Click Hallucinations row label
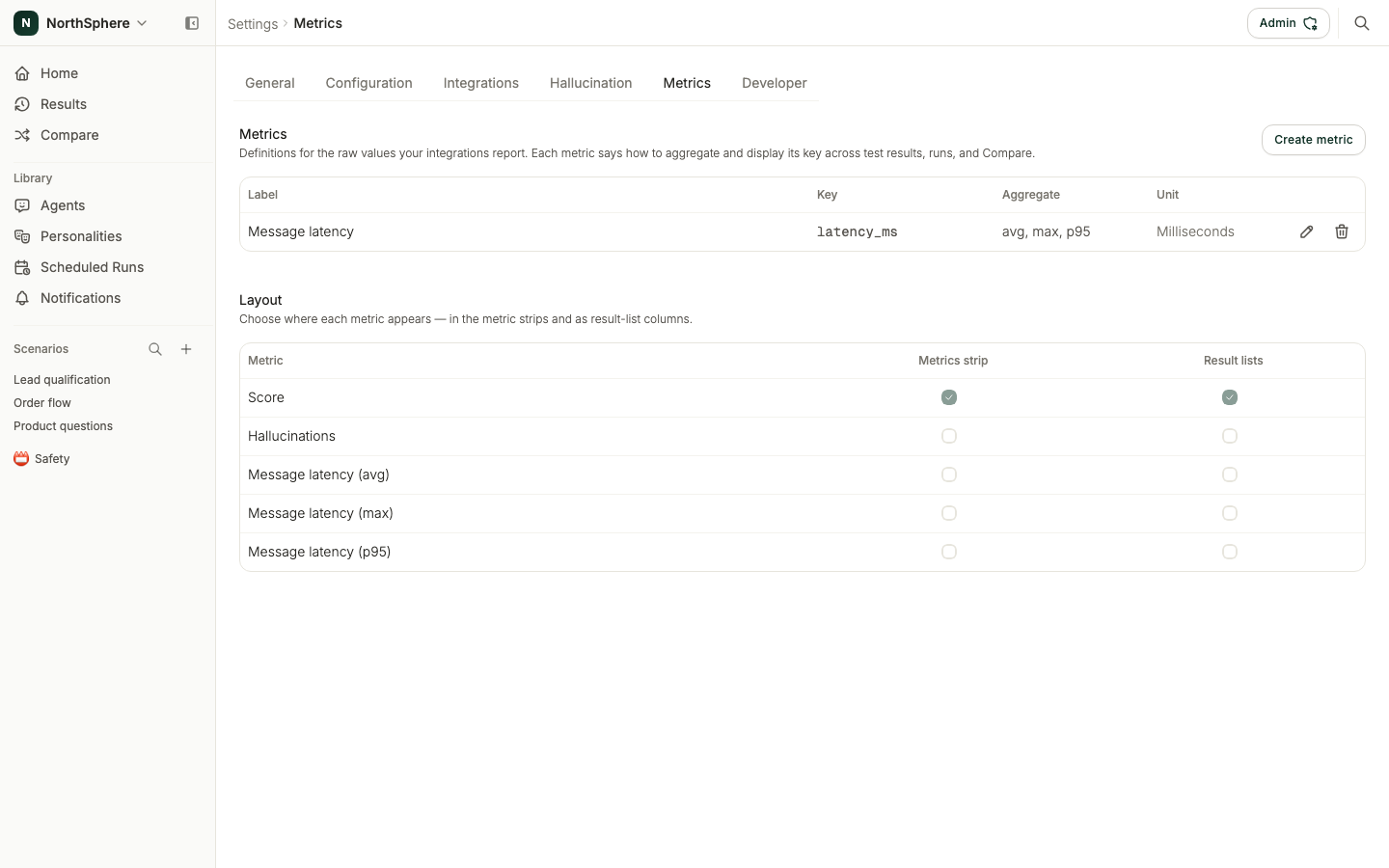The height and width of the screenshot is (868, 1389). click(291, 436)
